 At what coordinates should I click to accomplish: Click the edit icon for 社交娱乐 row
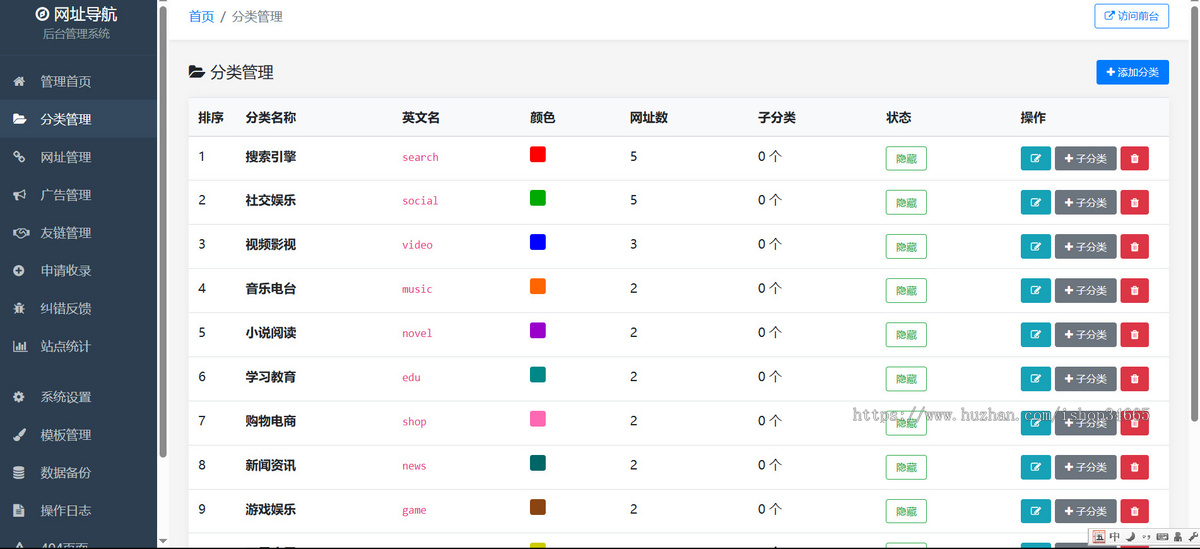click(1035, 202)
